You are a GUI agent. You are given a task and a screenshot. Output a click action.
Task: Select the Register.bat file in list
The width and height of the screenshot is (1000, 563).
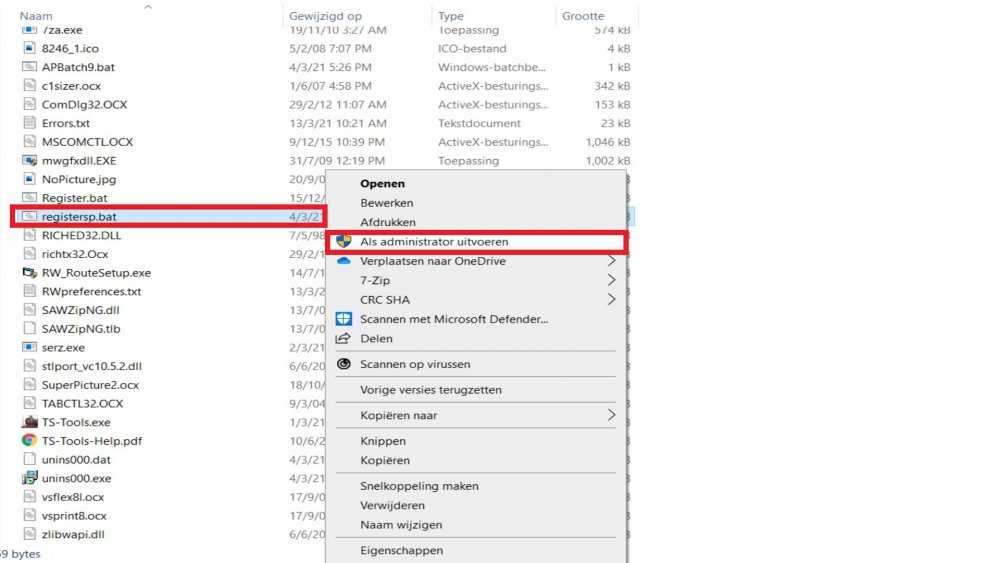pyautogui.click(x=74, y=198)
